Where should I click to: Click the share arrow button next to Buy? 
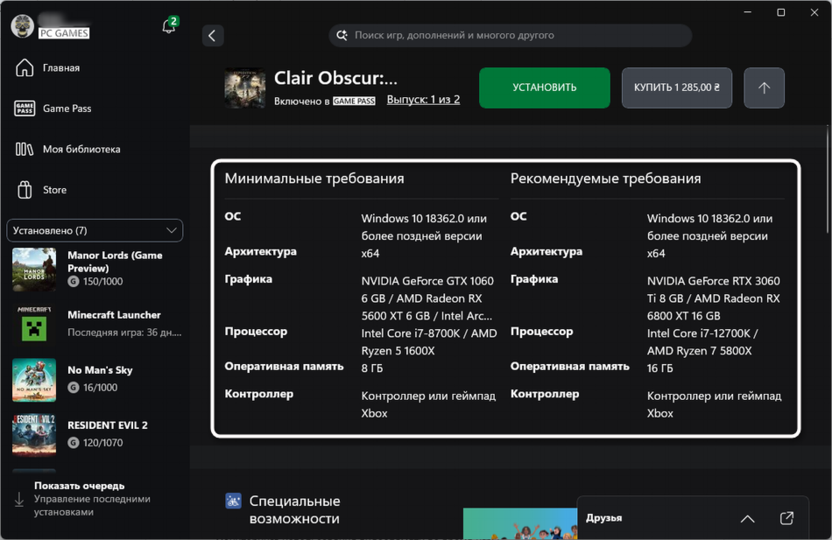point(764,88)
